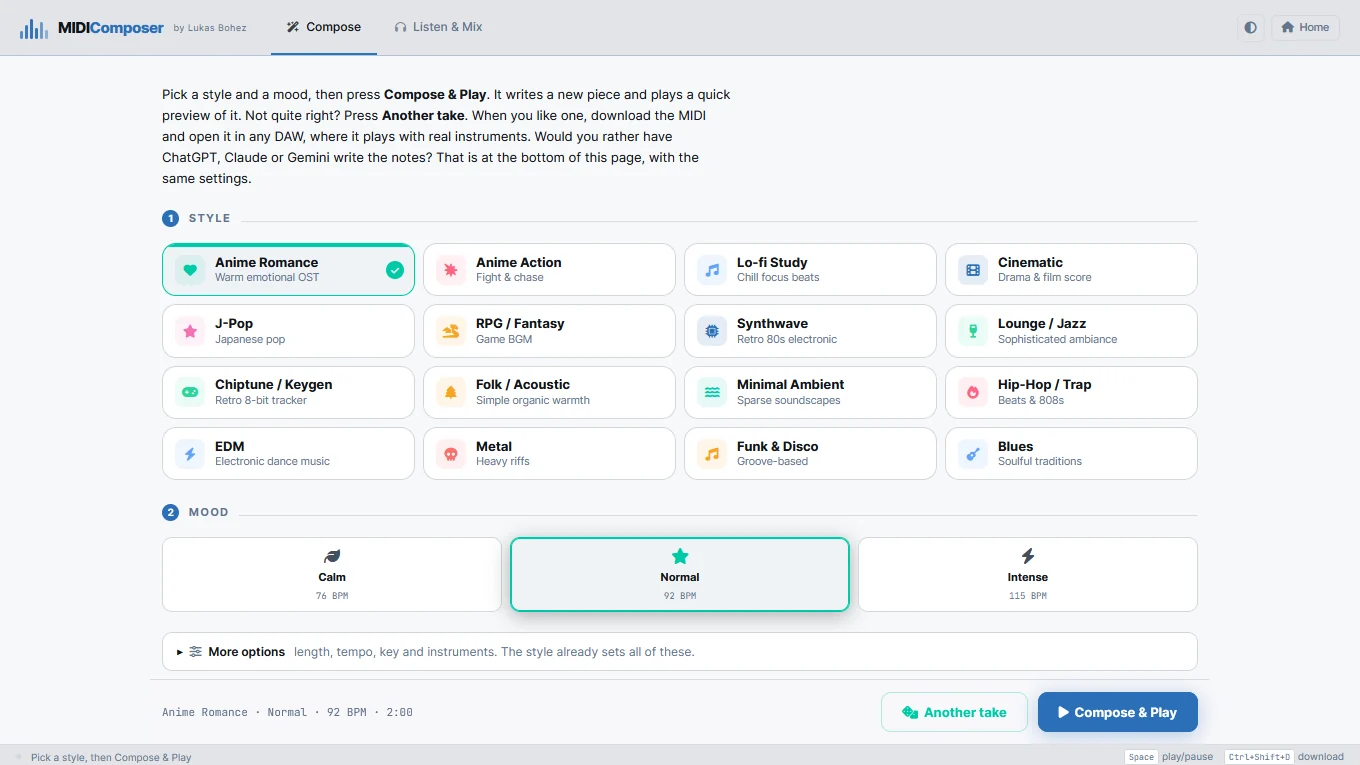1360x765 pixels.
Task: Select the Blues guitar icon
Action: [973, 454]
